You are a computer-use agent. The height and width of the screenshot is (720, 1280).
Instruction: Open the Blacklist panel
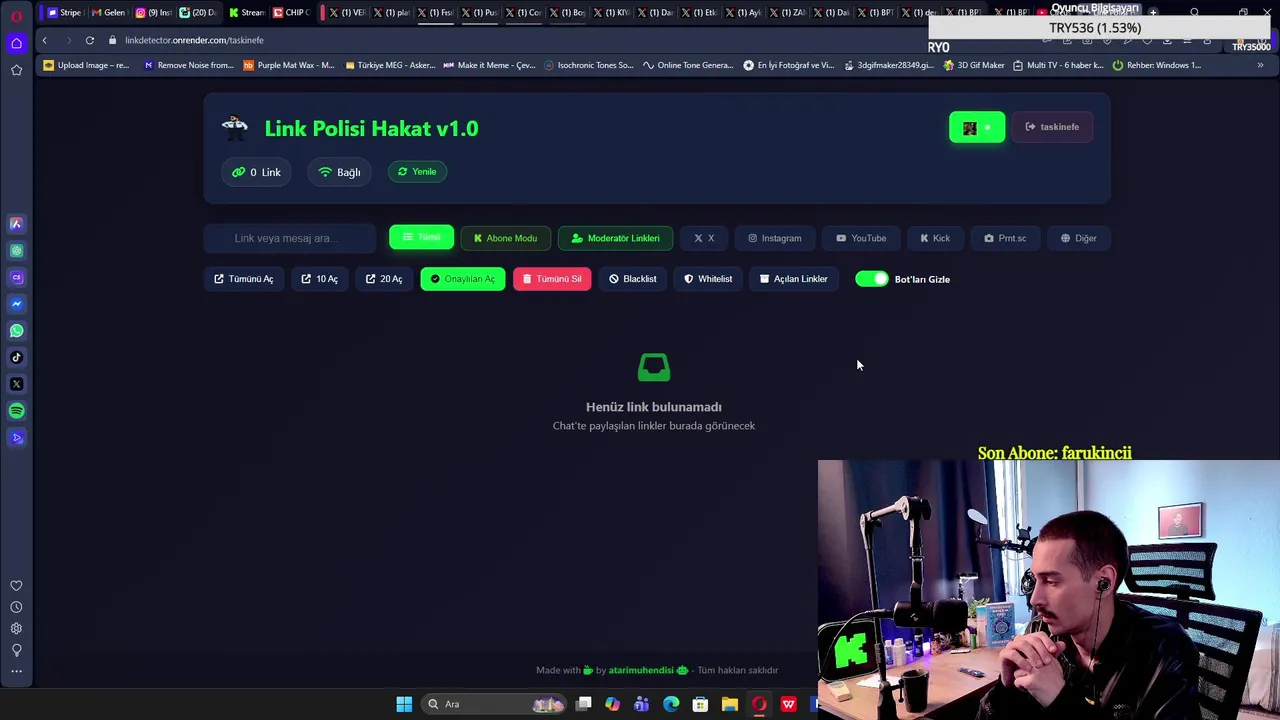pyautogui.click(x=633, y=279)
